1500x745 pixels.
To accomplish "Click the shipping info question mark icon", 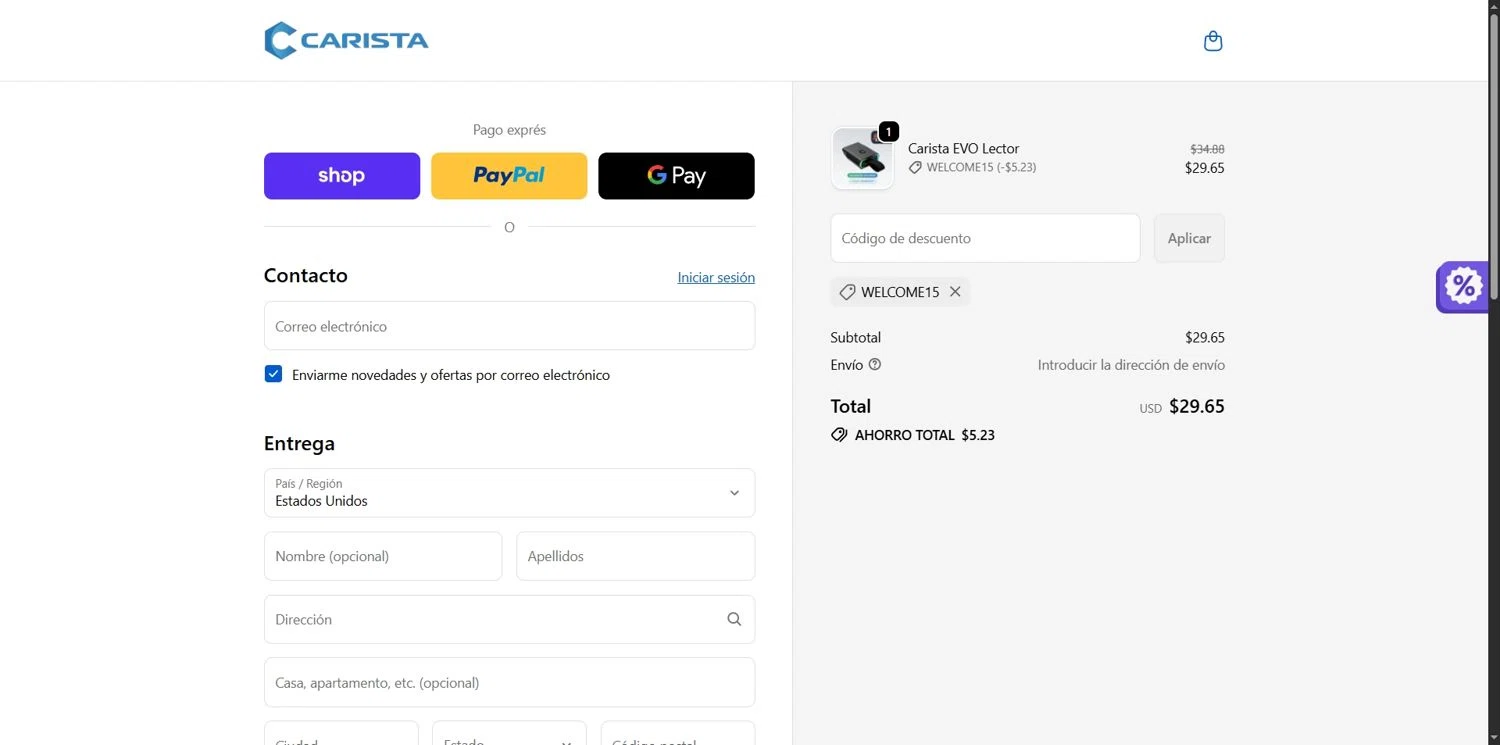I will coord(875,365).
